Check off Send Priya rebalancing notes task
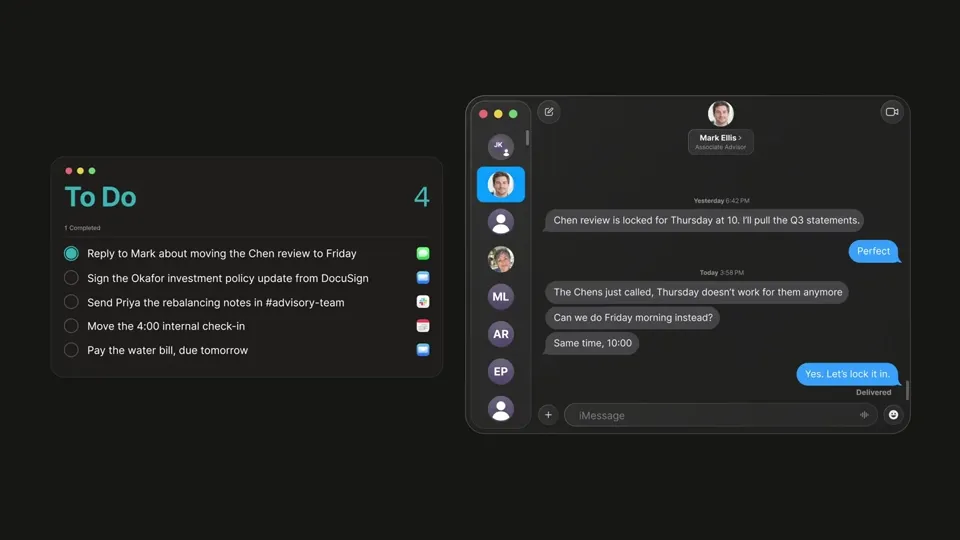The width and height of the screenshot is (960, 540). [x=71, y=302]
